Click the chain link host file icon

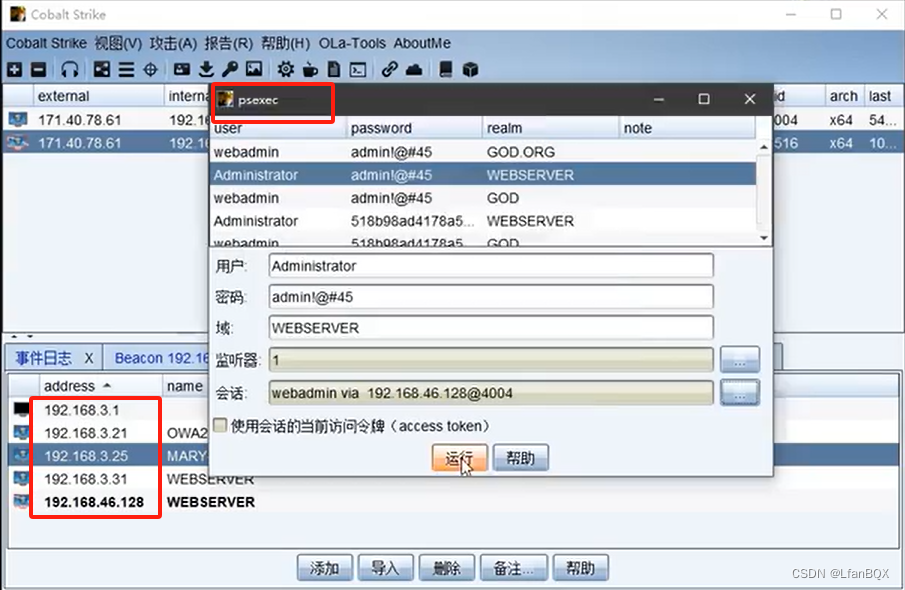pos(390,70)
